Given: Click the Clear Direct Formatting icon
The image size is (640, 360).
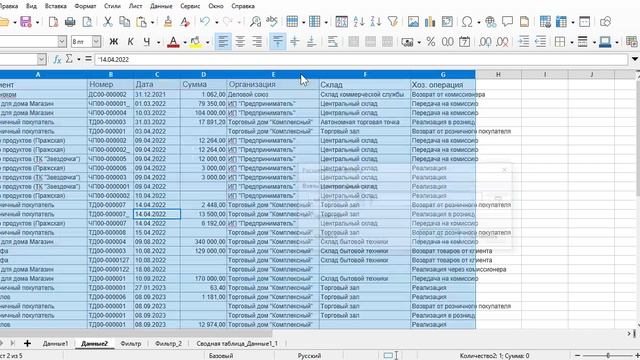Looking at the screenshot, I should pos(185,22).
